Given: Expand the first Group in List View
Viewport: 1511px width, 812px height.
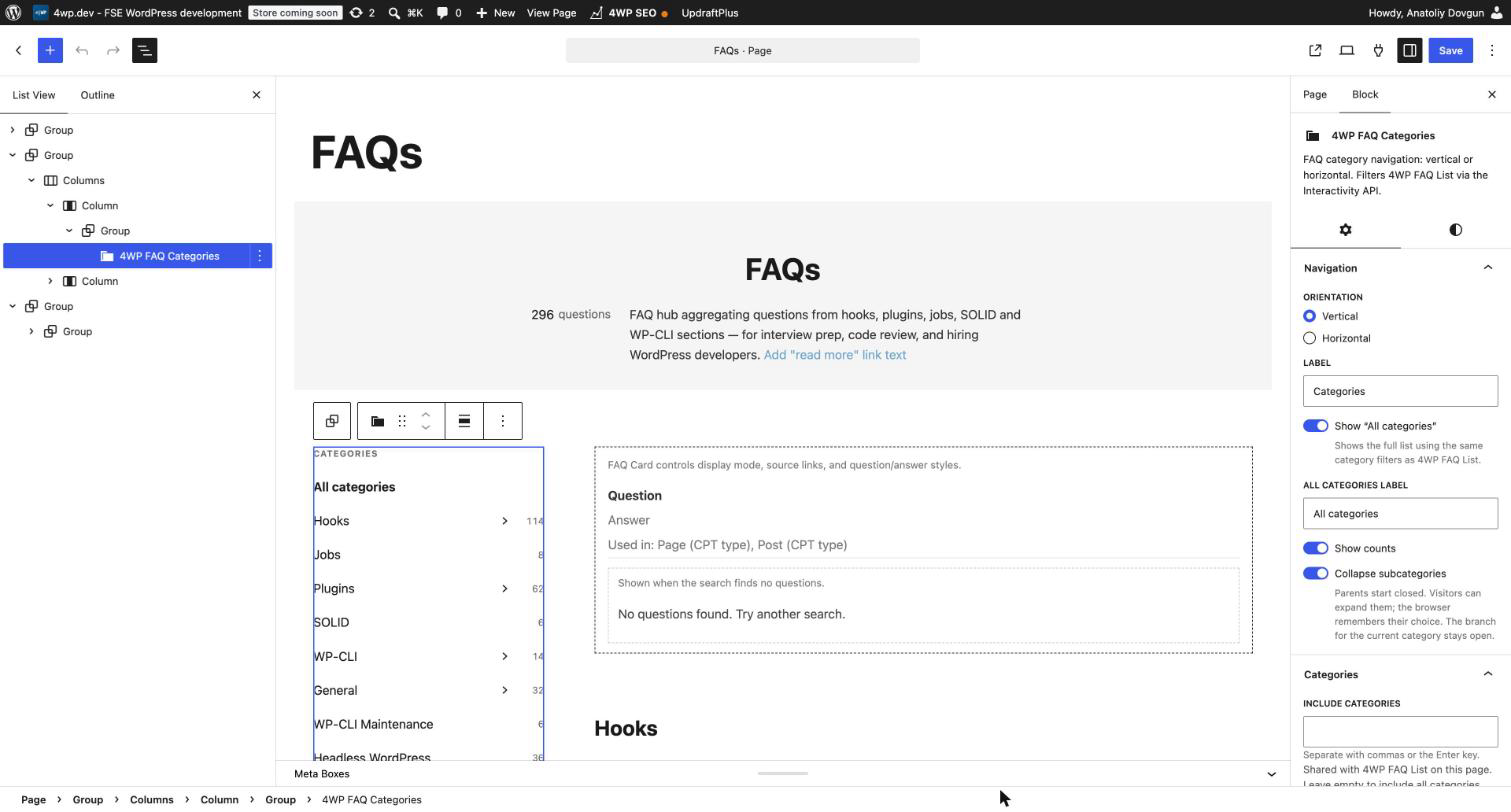Looking at the screenshot, I should [x=12, y=130].
